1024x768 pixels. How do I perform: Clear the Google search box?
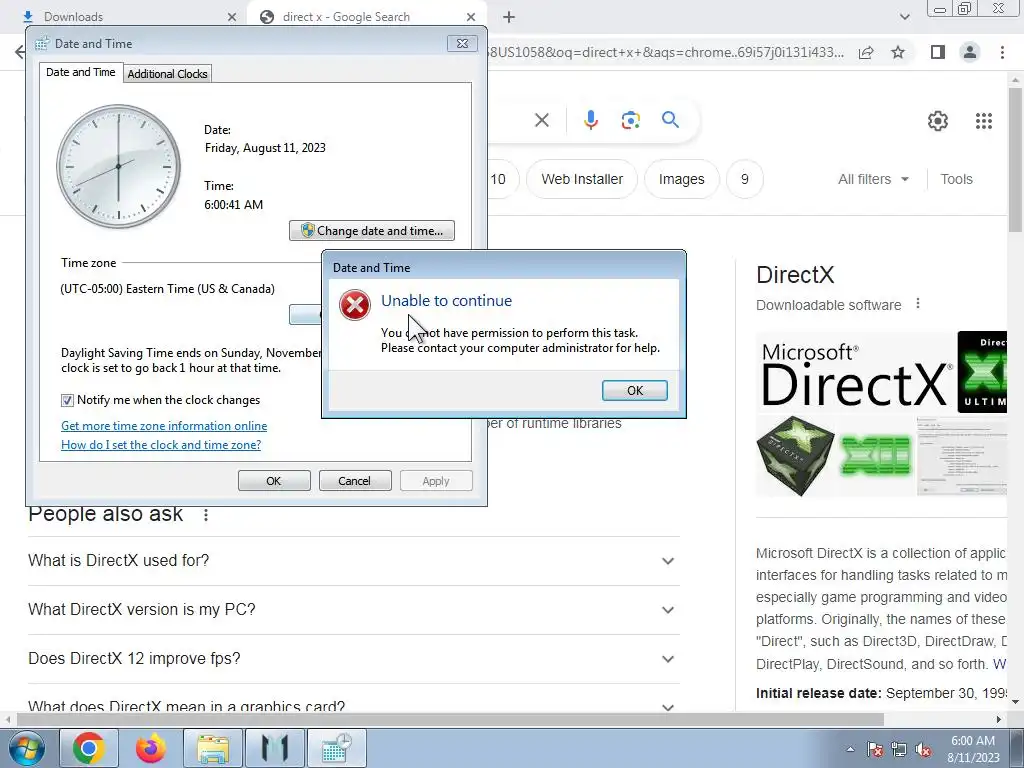pos(541,120)
